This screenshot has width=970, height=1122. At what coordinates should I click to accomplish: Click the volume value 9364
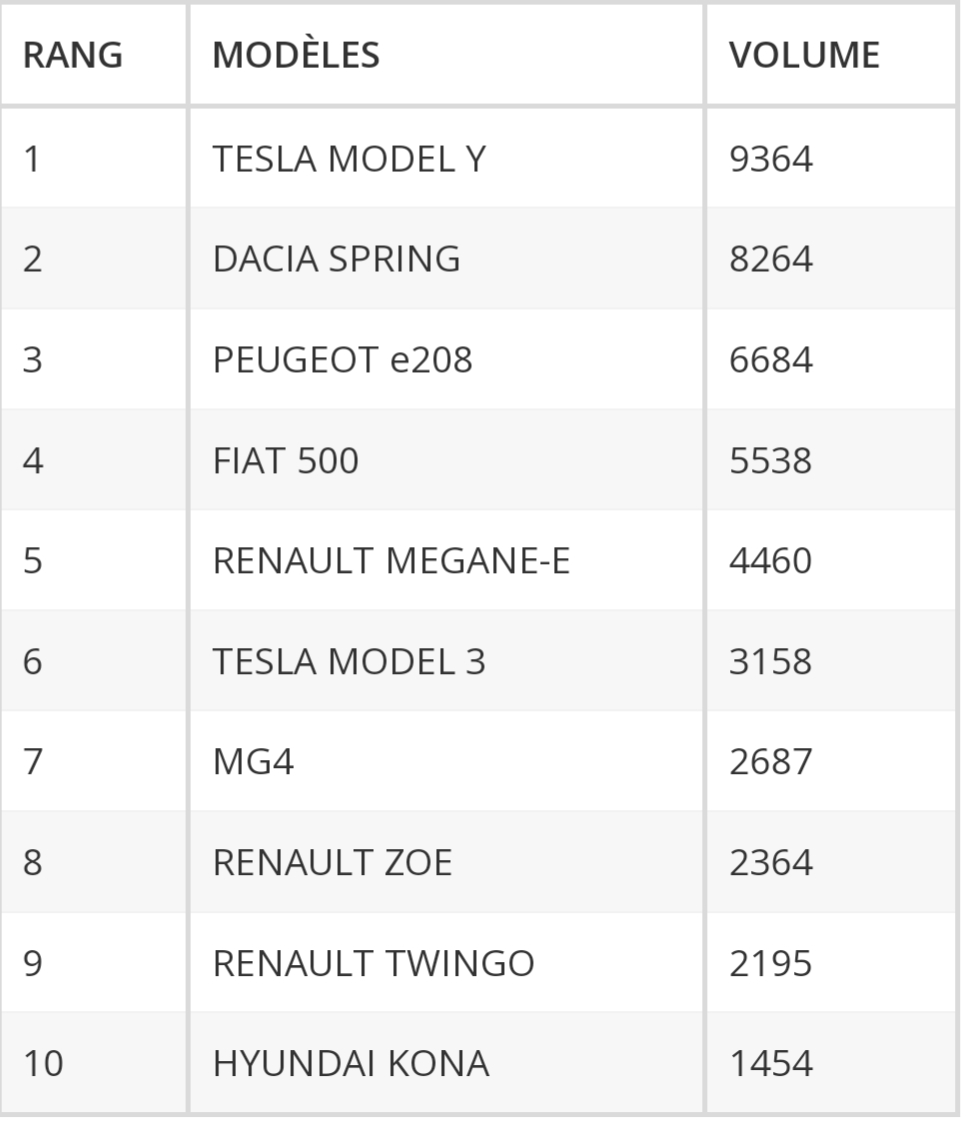[771, 158]
